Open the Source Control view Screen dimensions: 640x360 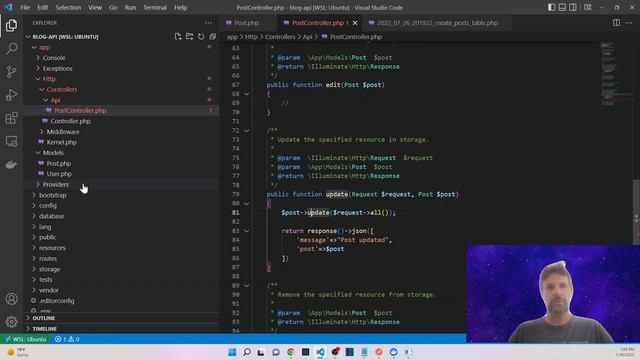pyautogui.click(x=11, y=72)
